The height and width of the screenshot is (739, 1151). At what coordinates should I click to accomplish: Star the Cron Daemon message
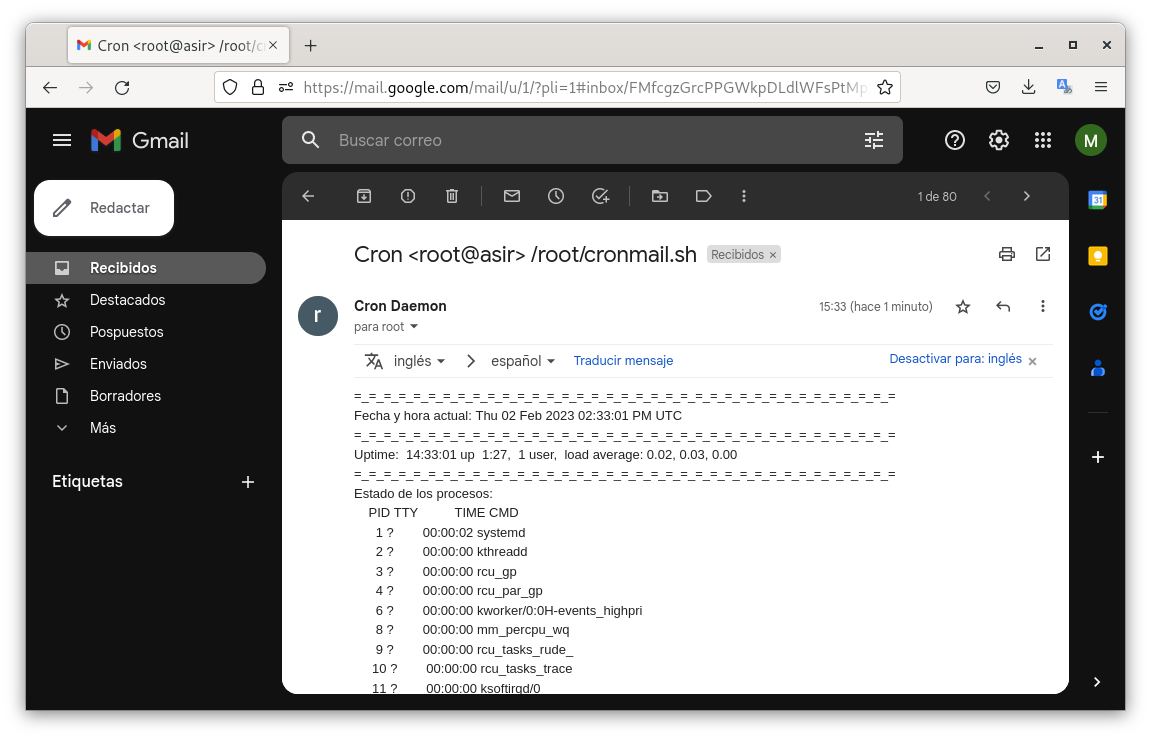(963, 307)
